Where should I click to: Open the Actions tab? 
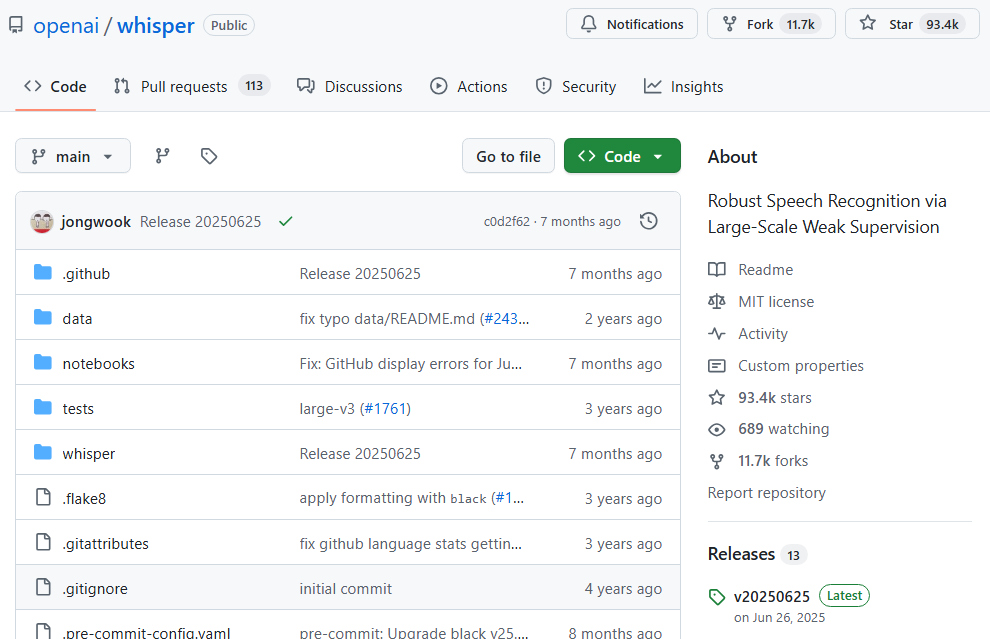click(x=468, y=87)
